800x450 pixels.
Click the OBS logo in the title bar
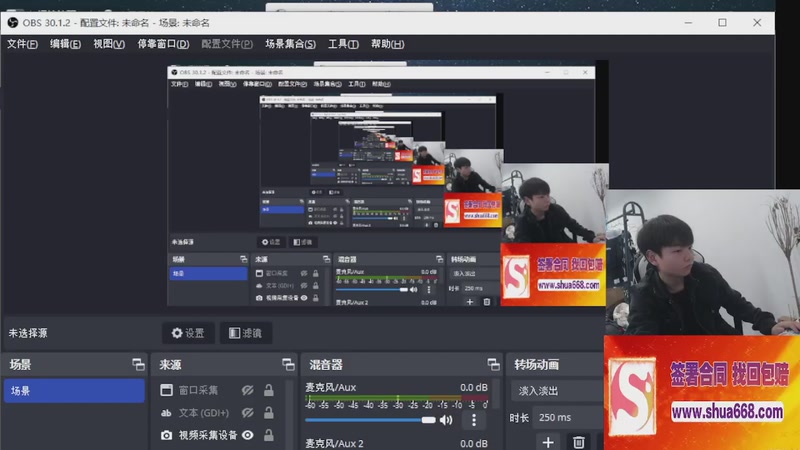13,22
